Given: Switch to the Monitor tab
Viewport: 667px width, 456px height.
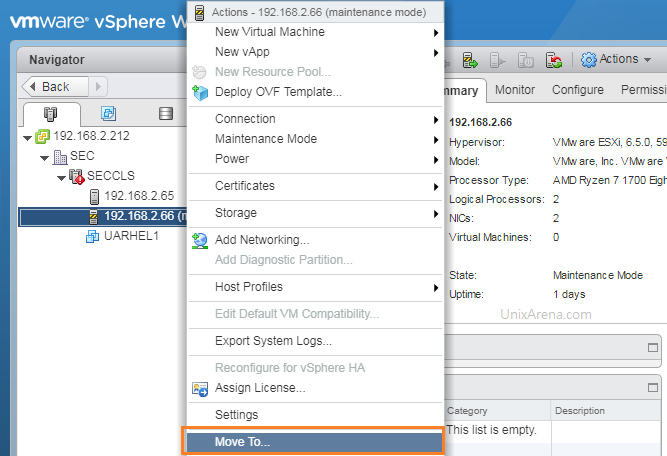Looking at the screenshot, I should [x=515, y=90].
